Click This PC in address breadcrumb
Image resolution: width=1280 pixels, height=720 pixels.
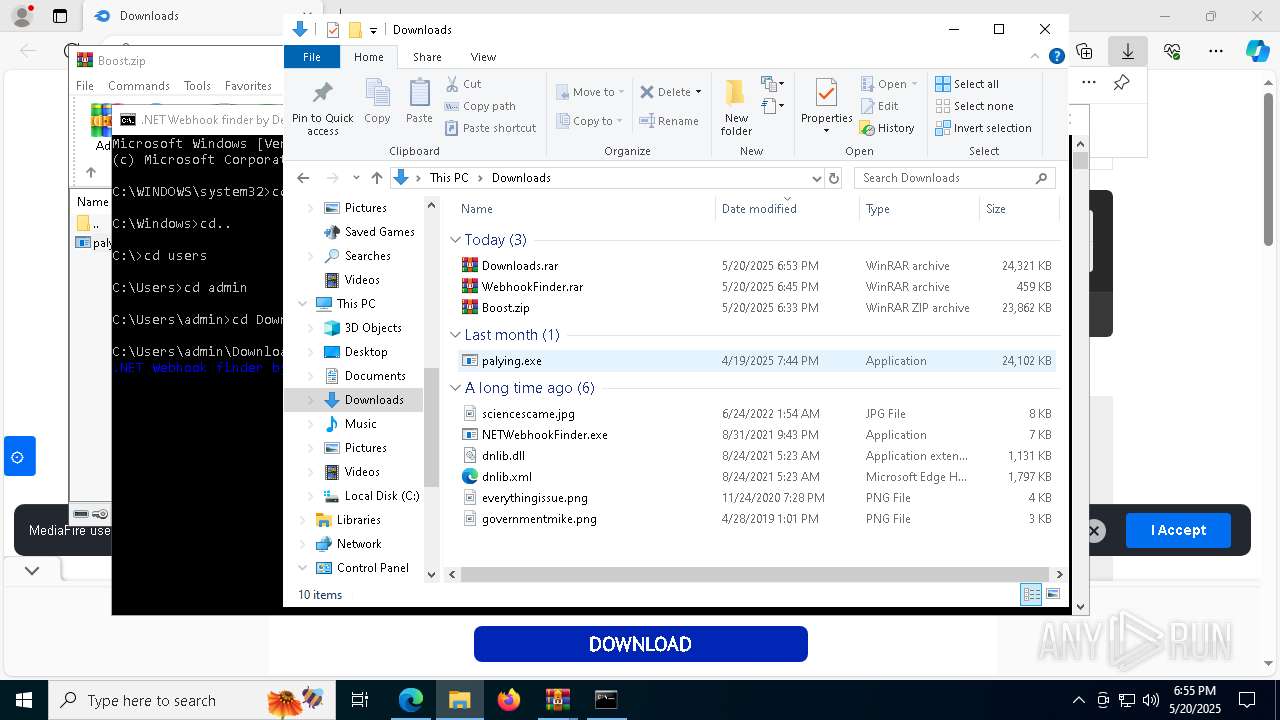point(449,178)
